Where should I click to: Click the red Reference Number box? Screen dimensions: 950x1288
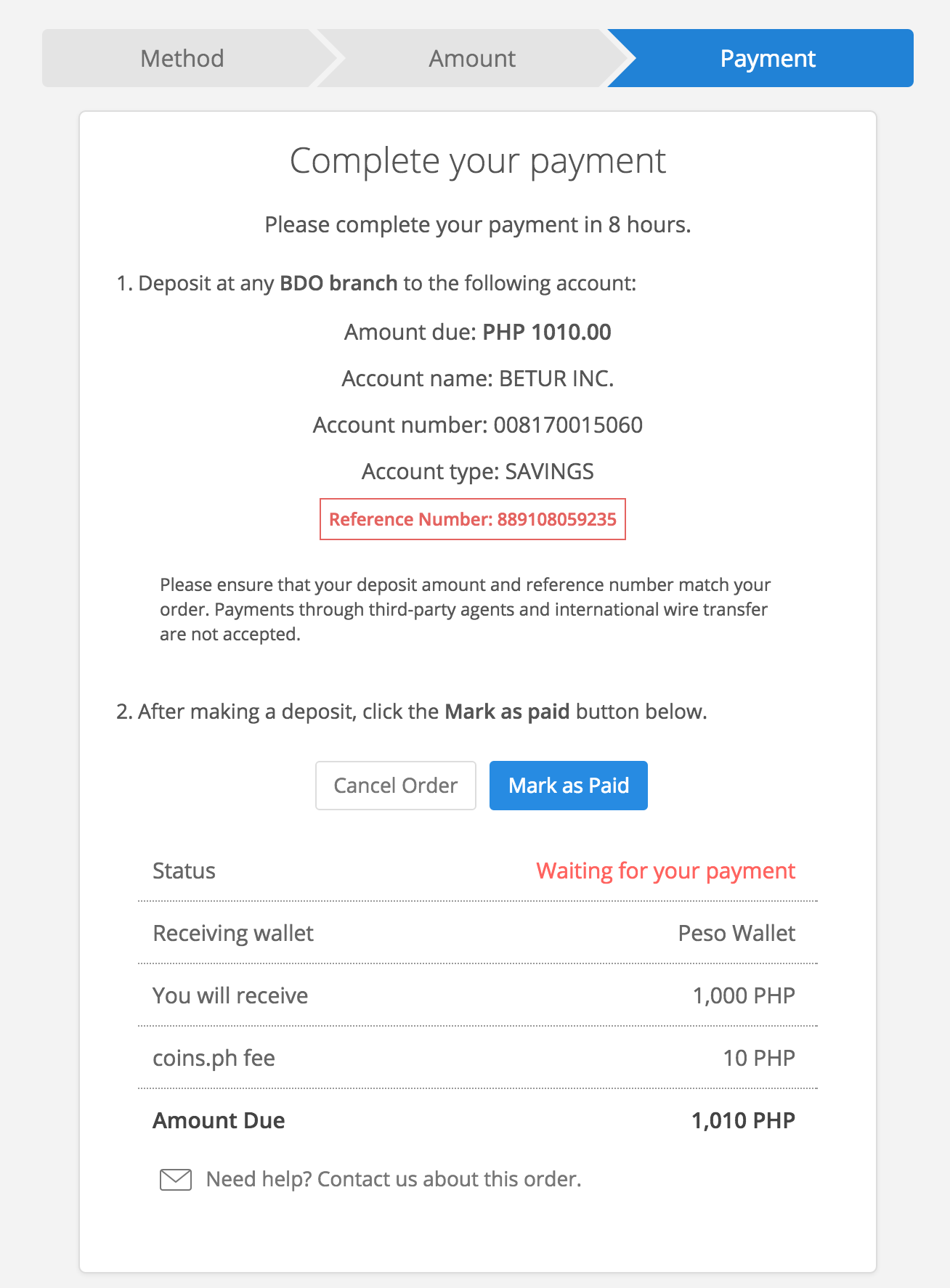click(473, 519)
